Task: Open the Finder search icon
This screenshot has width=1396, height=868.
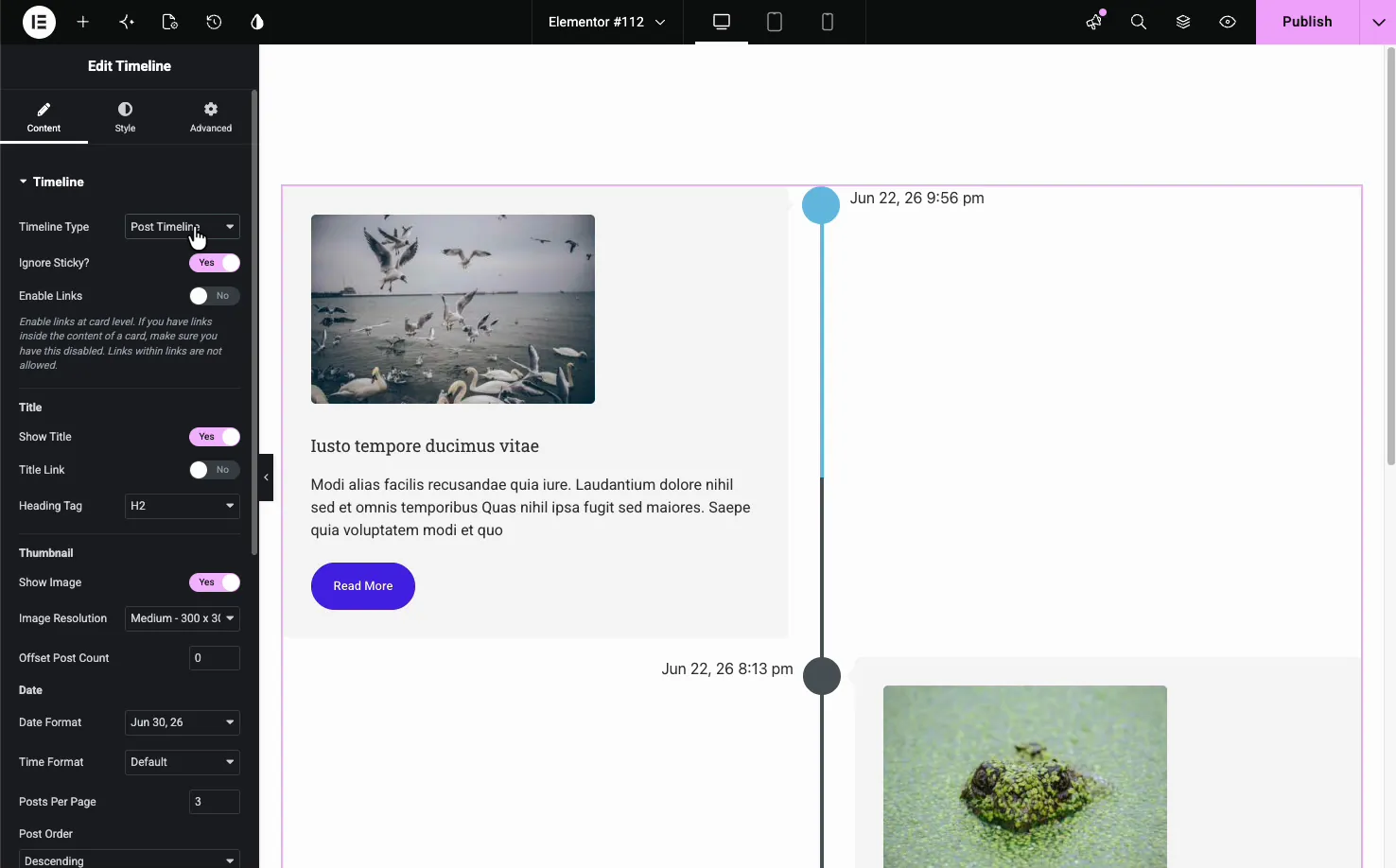Action: [x=1139, y=22]
